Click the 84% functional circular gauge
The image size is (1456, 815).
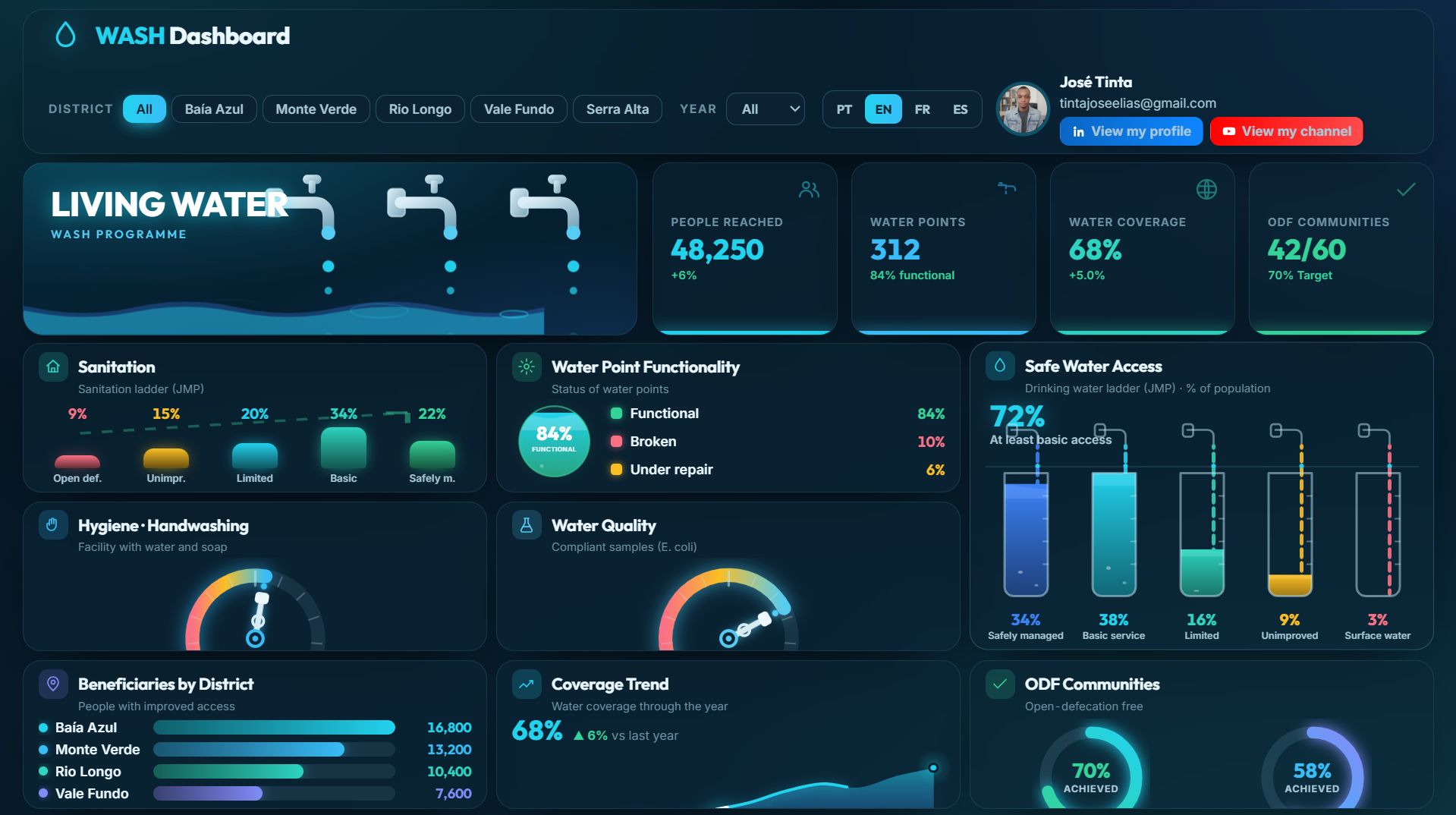coord(554,442)
